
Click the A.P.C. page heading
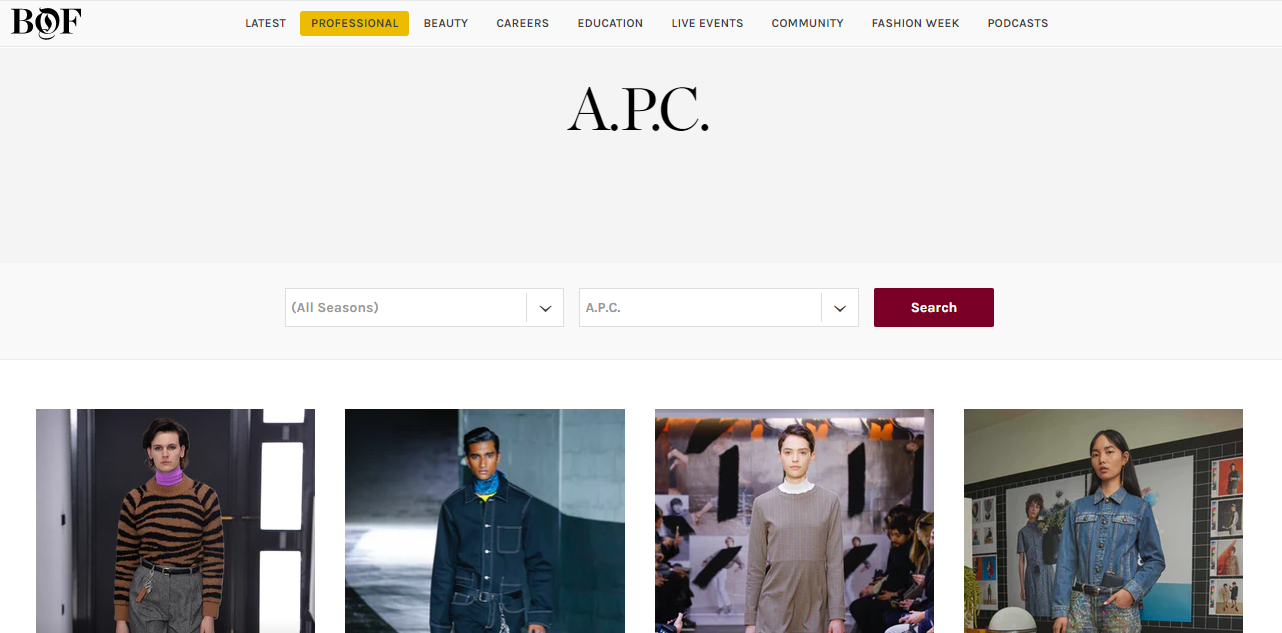click(639, 110)
